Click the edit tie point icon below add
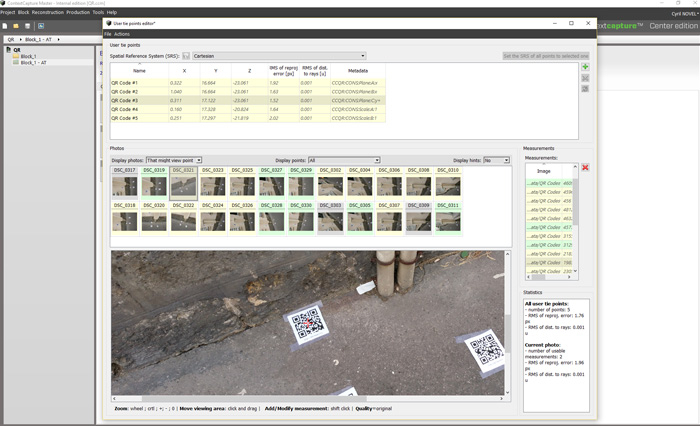Viewport: 700px width, 426px height. 585,78
